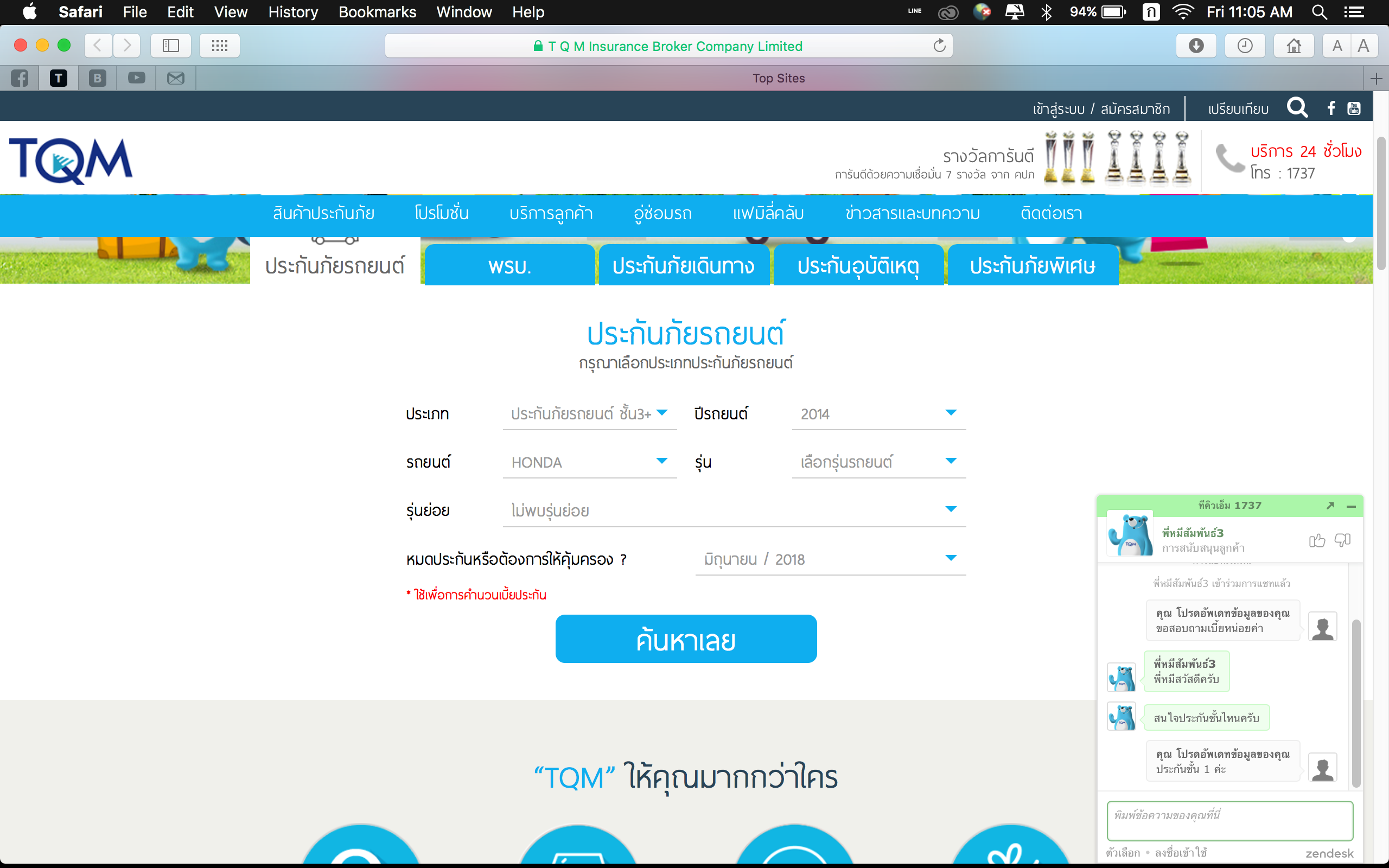Screen dimensions: 1389x868
Task: Open ติดต่อเรา nav menu
Action: click(1052, 214)
